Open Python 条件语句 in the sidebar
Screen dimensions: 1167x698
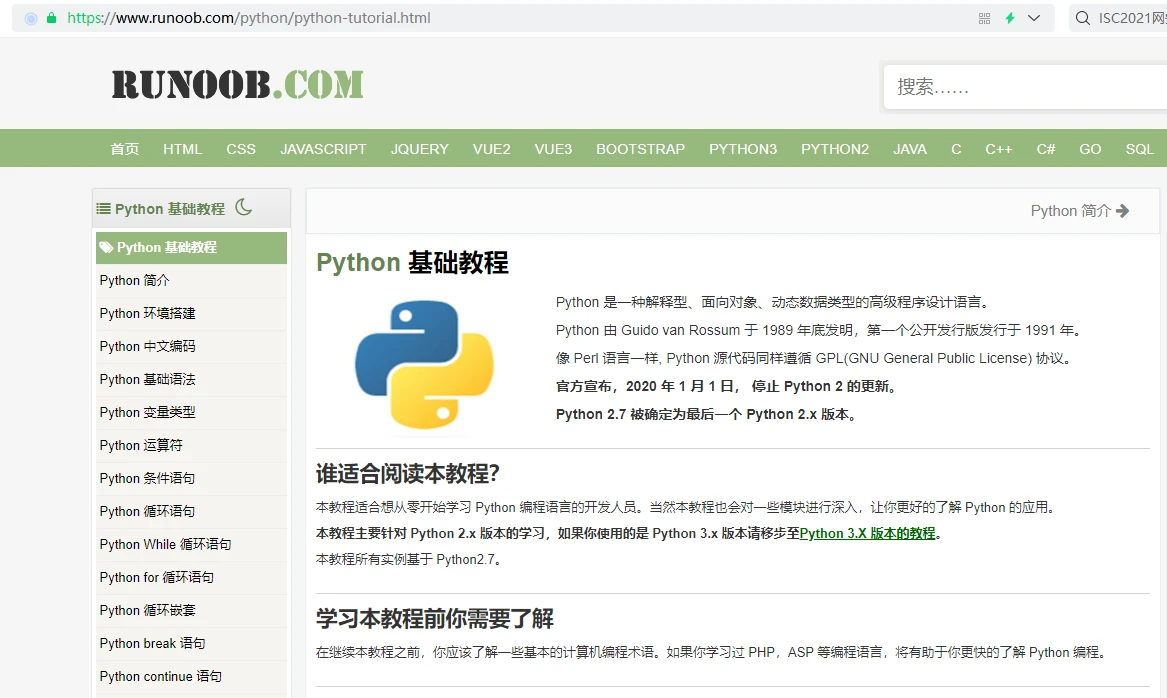(x=191, y=478)
